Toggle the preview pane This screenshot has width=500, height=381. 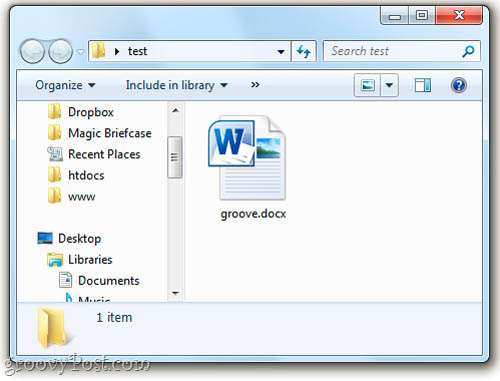point(423,85)
